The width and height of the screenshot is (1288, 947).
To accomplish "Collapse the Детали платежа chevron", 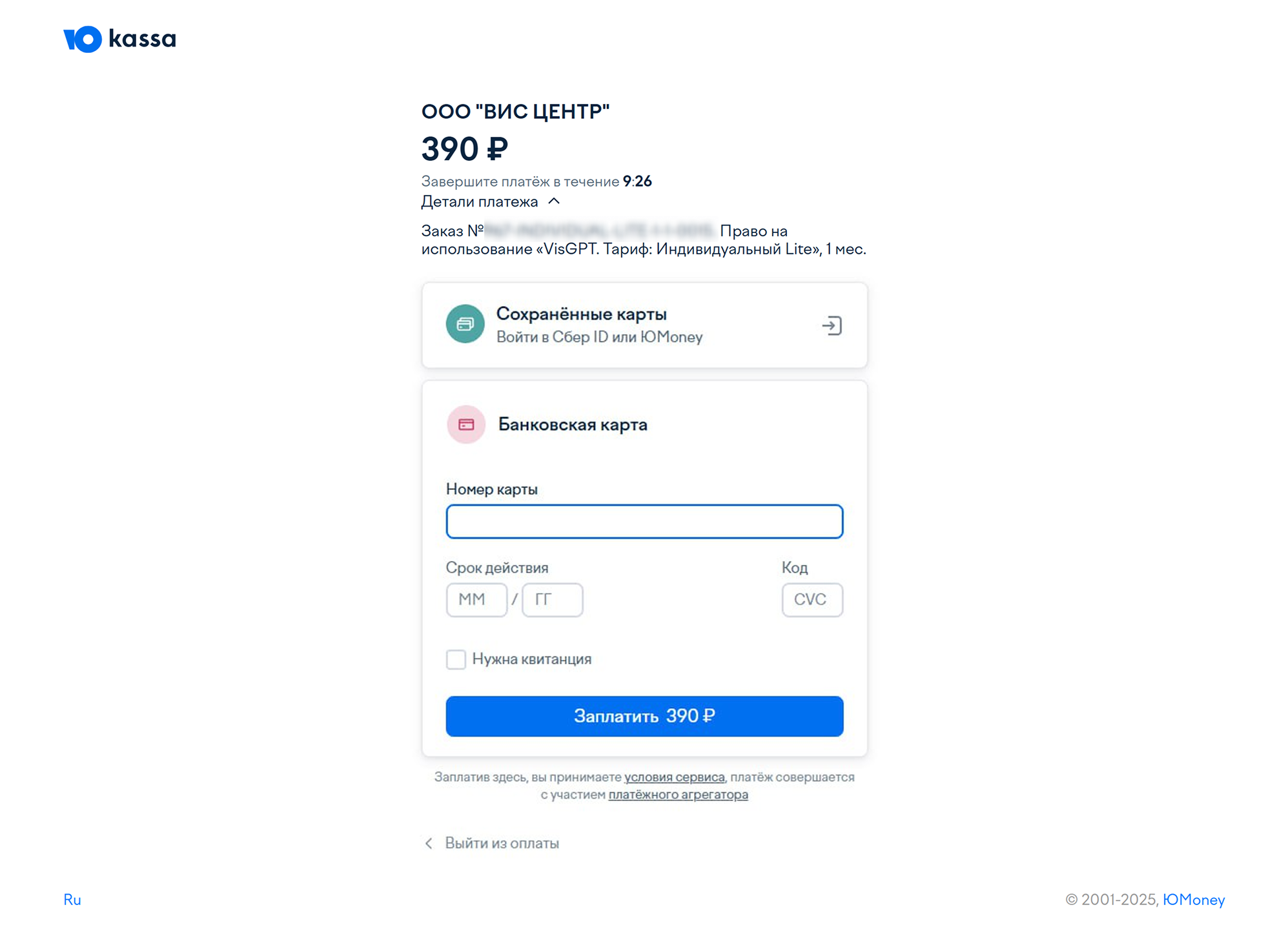I will point(554,201).
